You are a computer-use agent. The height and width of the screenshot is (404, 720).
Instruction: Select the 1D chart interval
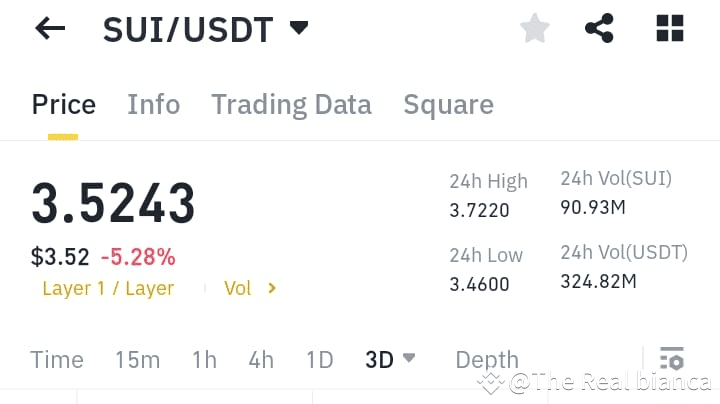point(320,359)
